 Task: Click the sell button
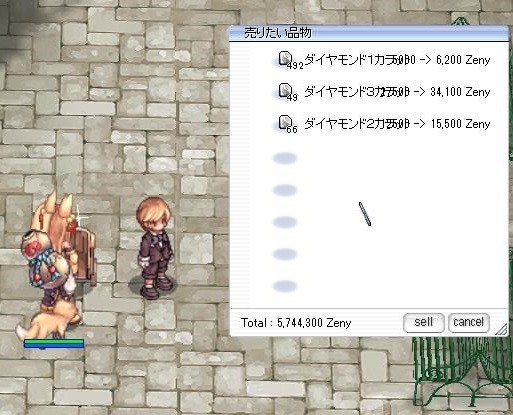tap(423, 322)
